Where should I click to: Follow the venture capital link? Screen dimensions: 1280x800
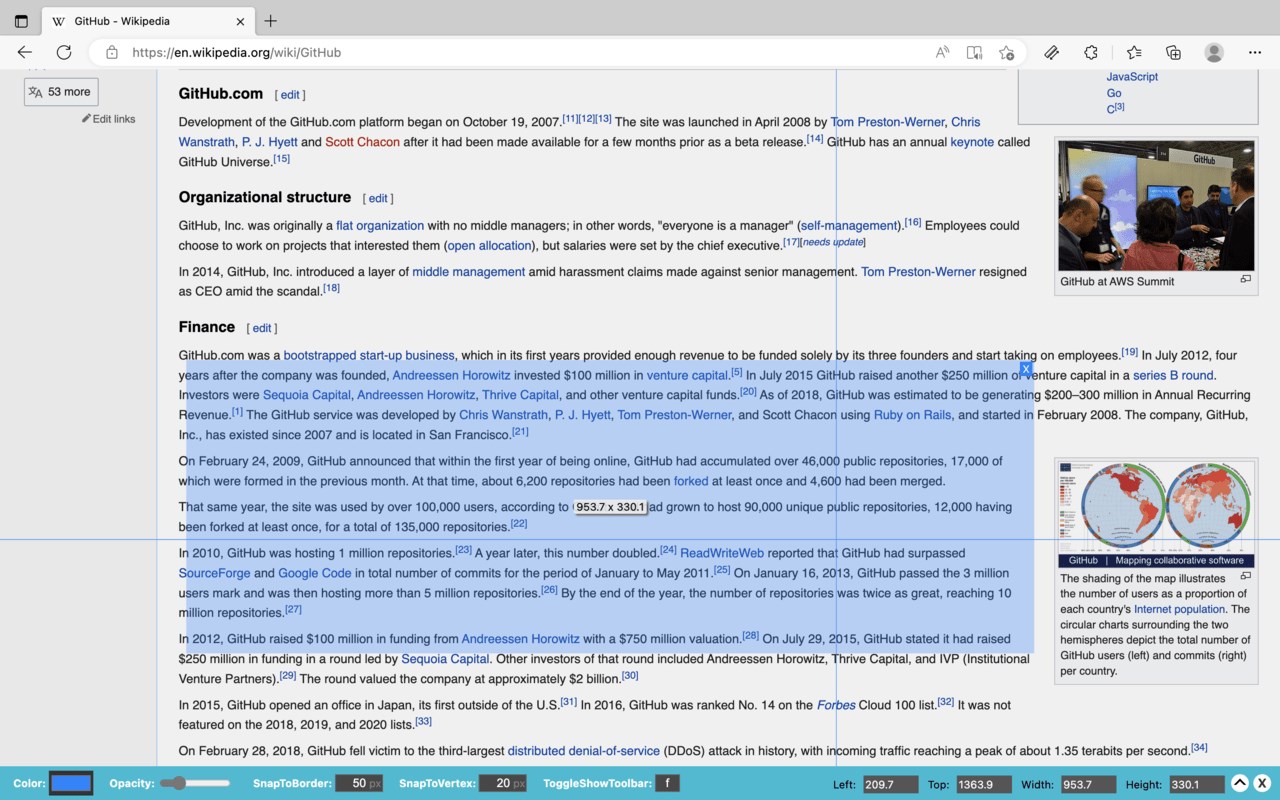tap(688, 375)
